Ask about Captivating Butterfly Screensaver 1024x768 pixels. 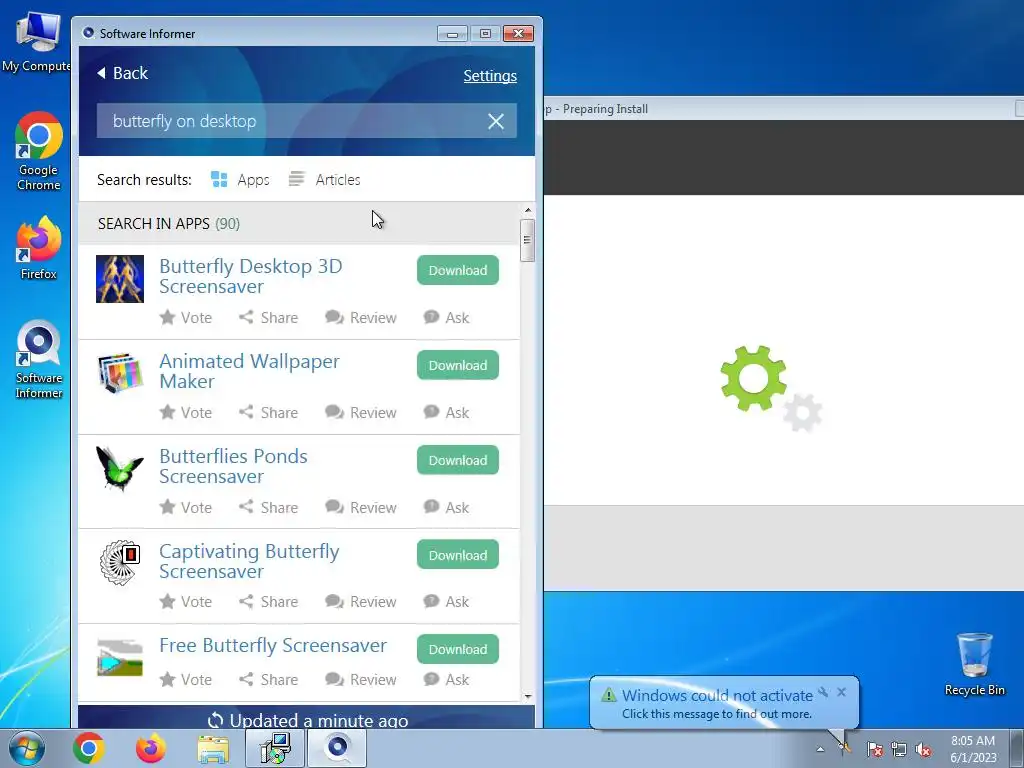pos(446,601)
